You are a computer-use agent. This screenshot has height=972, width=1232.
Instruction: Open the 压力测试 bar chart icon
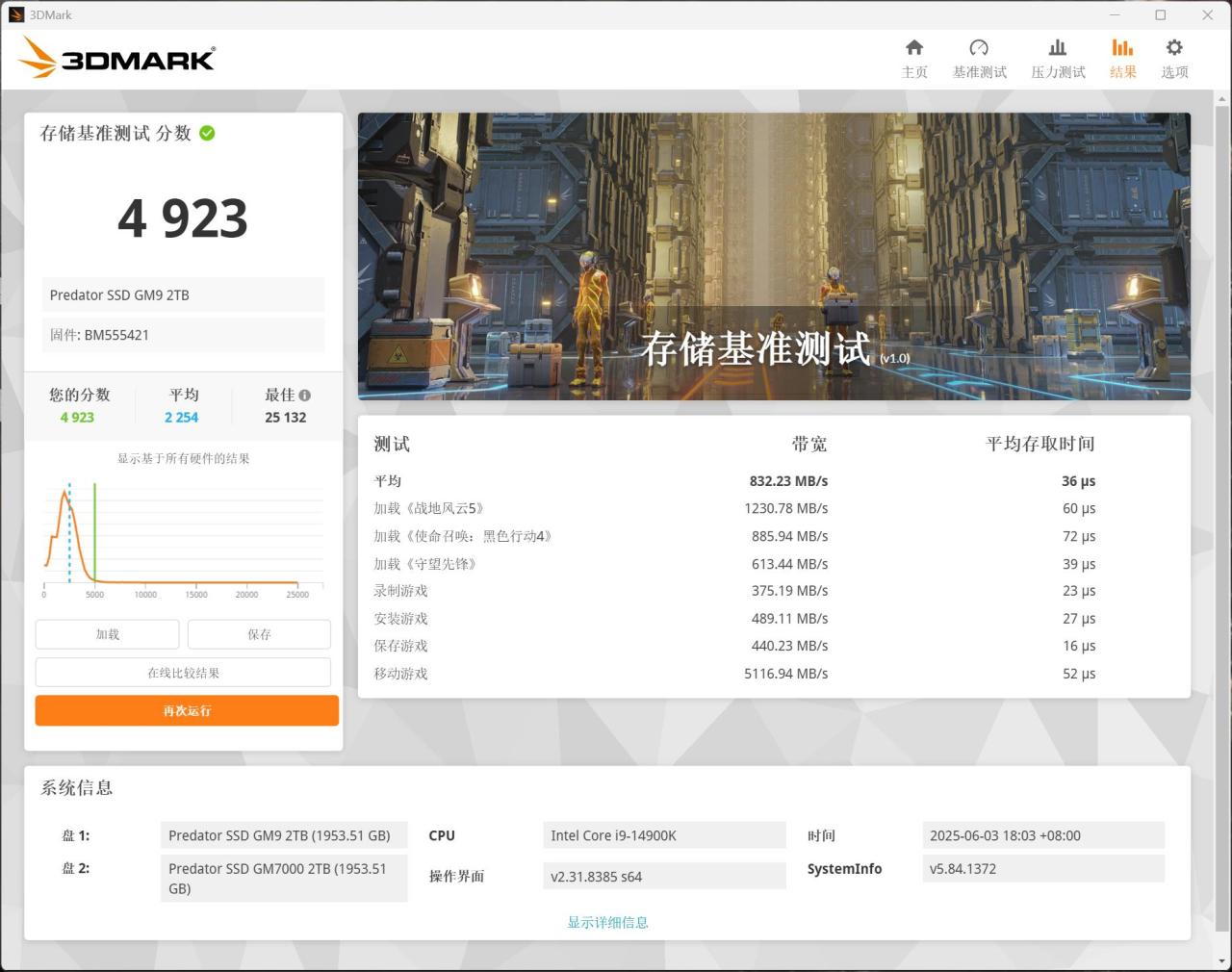coord(1058,47)
